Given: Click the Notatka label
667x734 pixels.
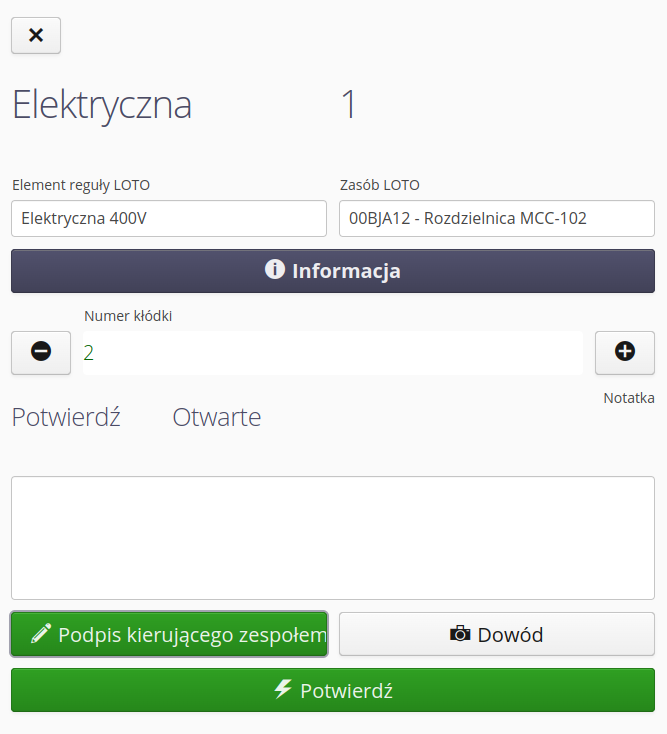Looking at the screenshot, I should 628,398.
